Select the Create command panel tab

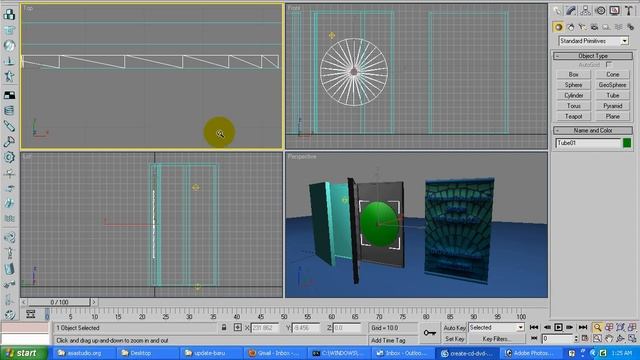[557, 11]
